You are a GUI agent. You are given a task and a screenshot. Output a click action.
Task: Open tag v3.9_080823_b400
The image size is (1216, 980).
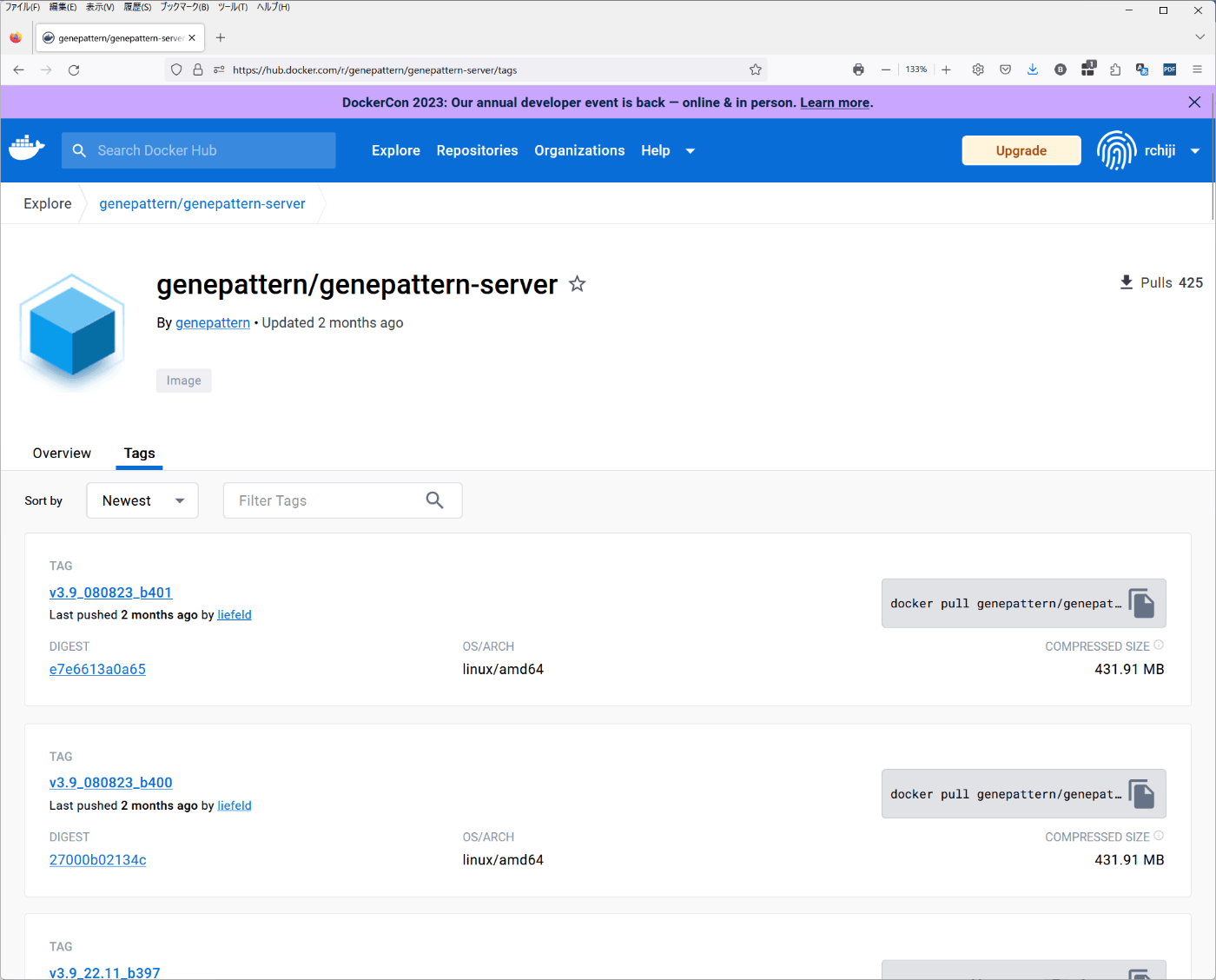pyautogui.click(x=111, y=783)
